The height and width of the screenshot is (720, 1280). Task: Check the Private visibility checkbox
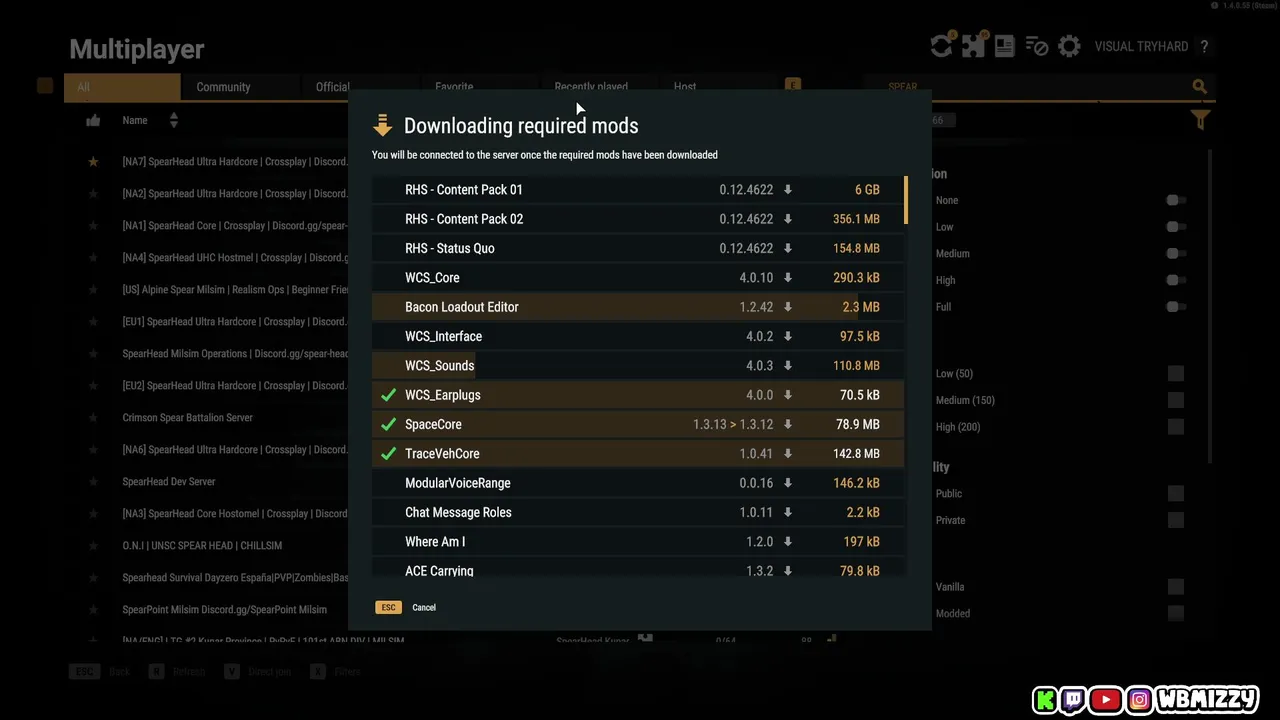coord(1176,520)
